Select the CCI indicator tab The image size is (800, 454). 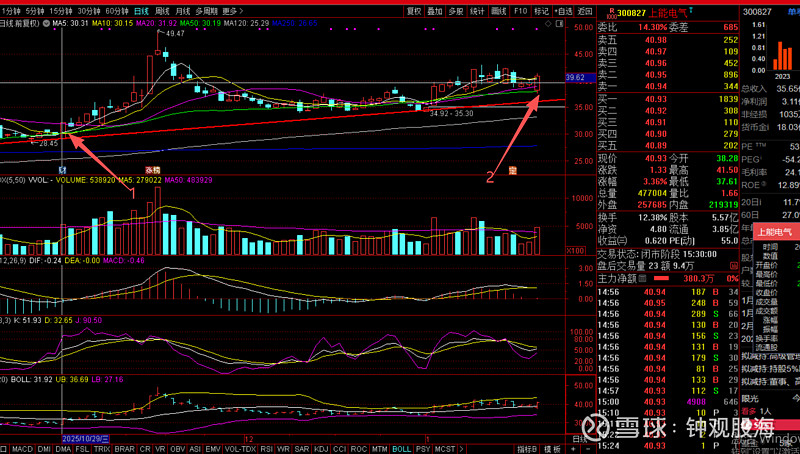pyautogui.click(x=340, y=449)
